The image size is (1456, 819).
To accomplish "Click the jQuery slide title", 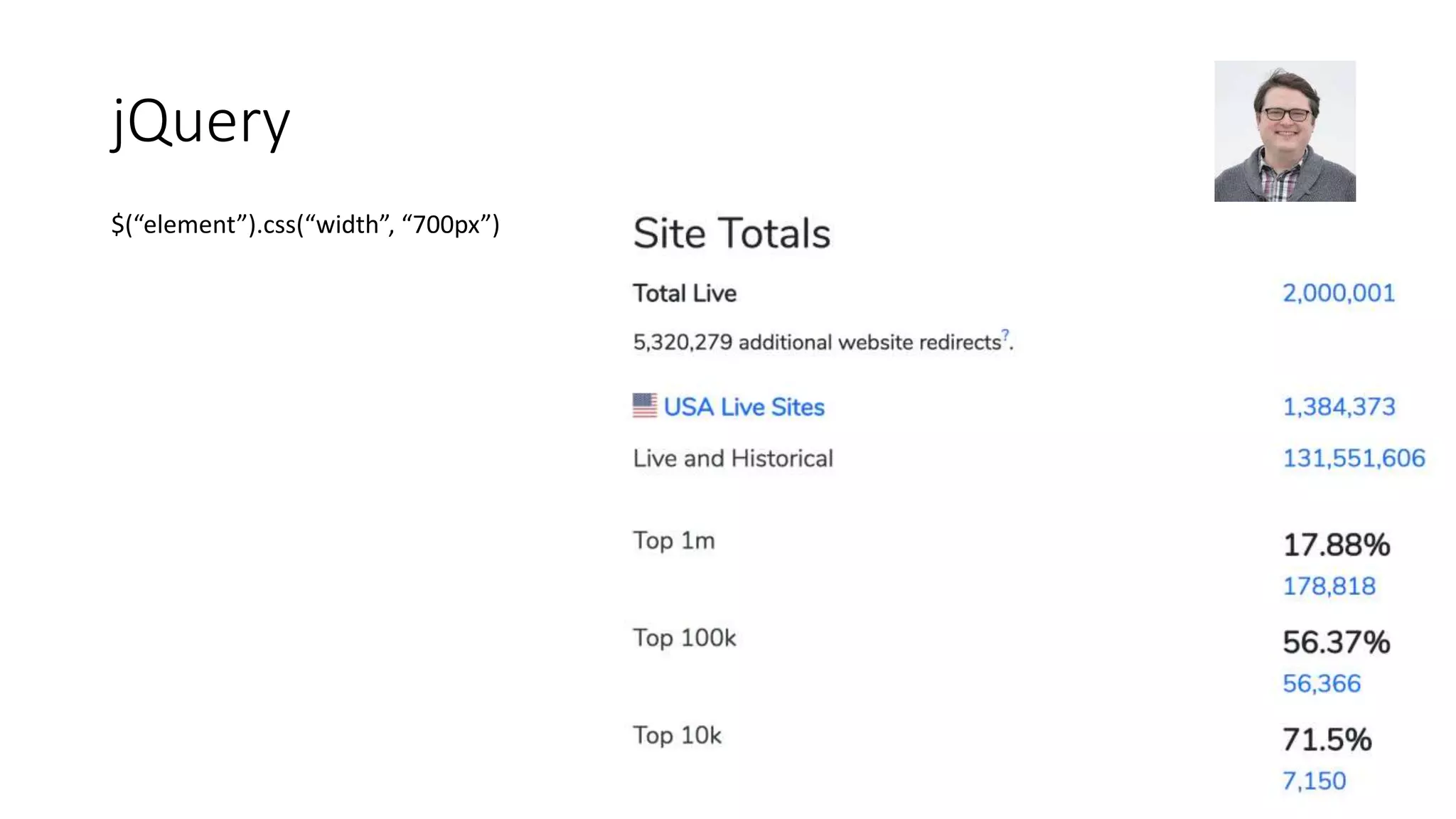I will click(201, 121).
